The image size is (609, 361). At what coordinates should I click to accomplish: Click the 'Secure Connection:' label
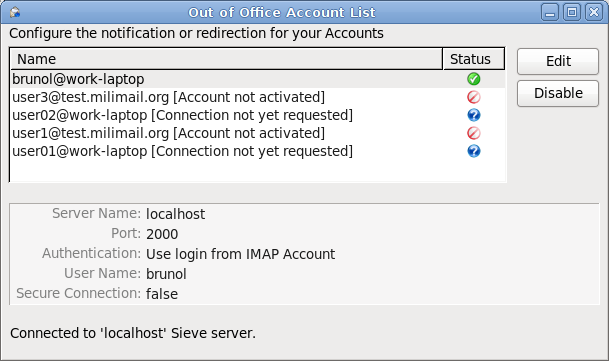click(78, 293)
